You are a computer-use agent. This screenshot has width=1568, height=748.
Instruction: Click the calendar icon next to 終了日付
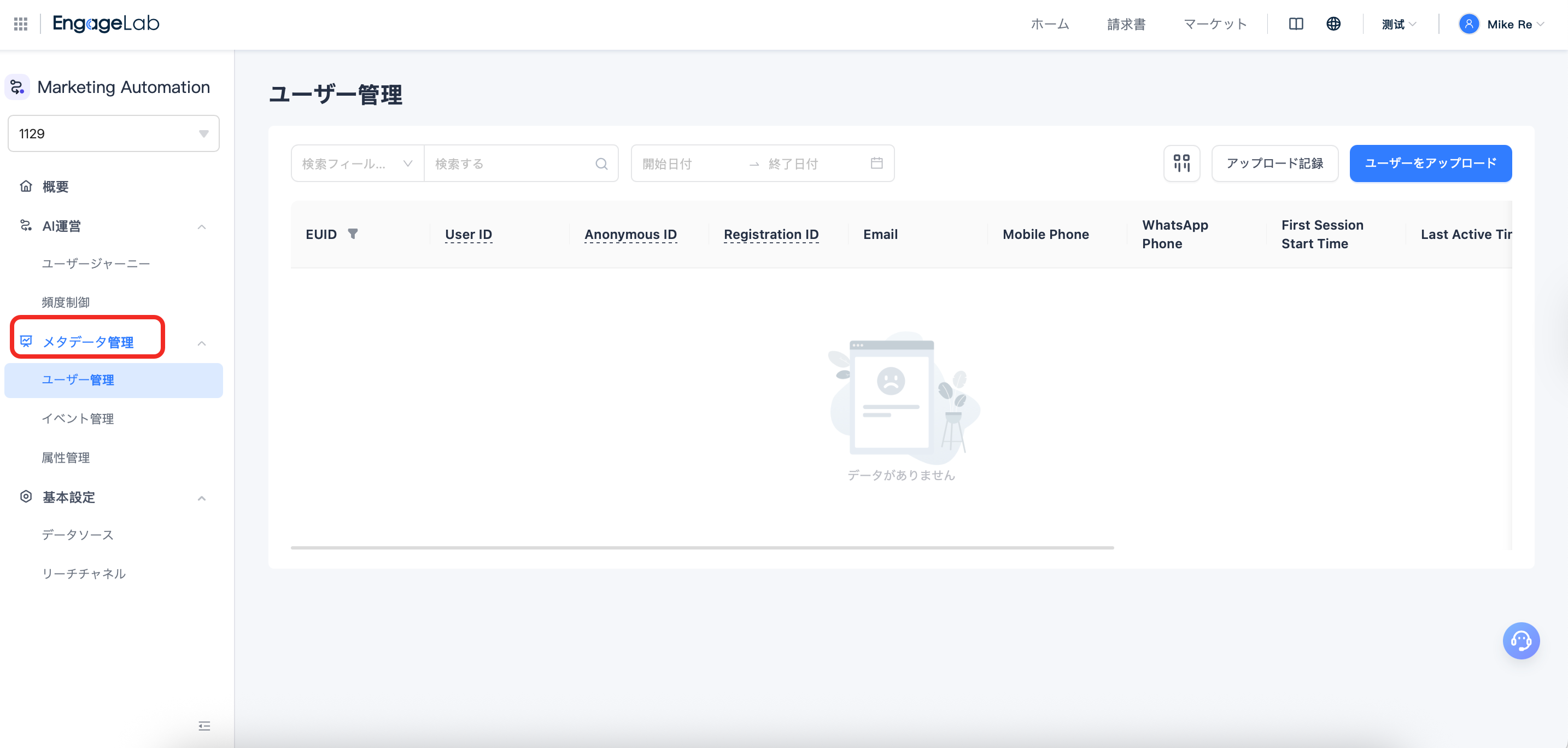click(876, 163)
